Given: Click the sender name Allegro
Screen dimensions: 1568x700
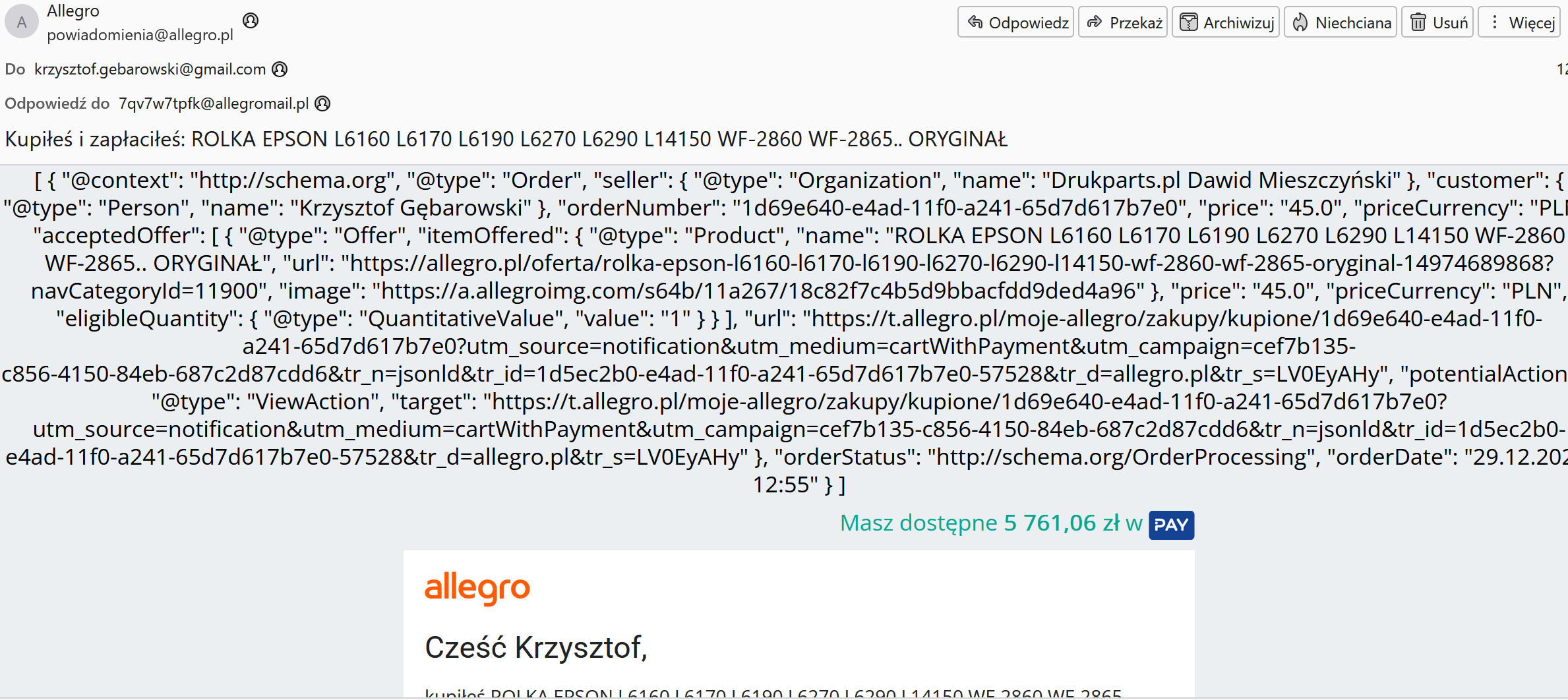Looking at the screenshot, I should pos(73,11).
